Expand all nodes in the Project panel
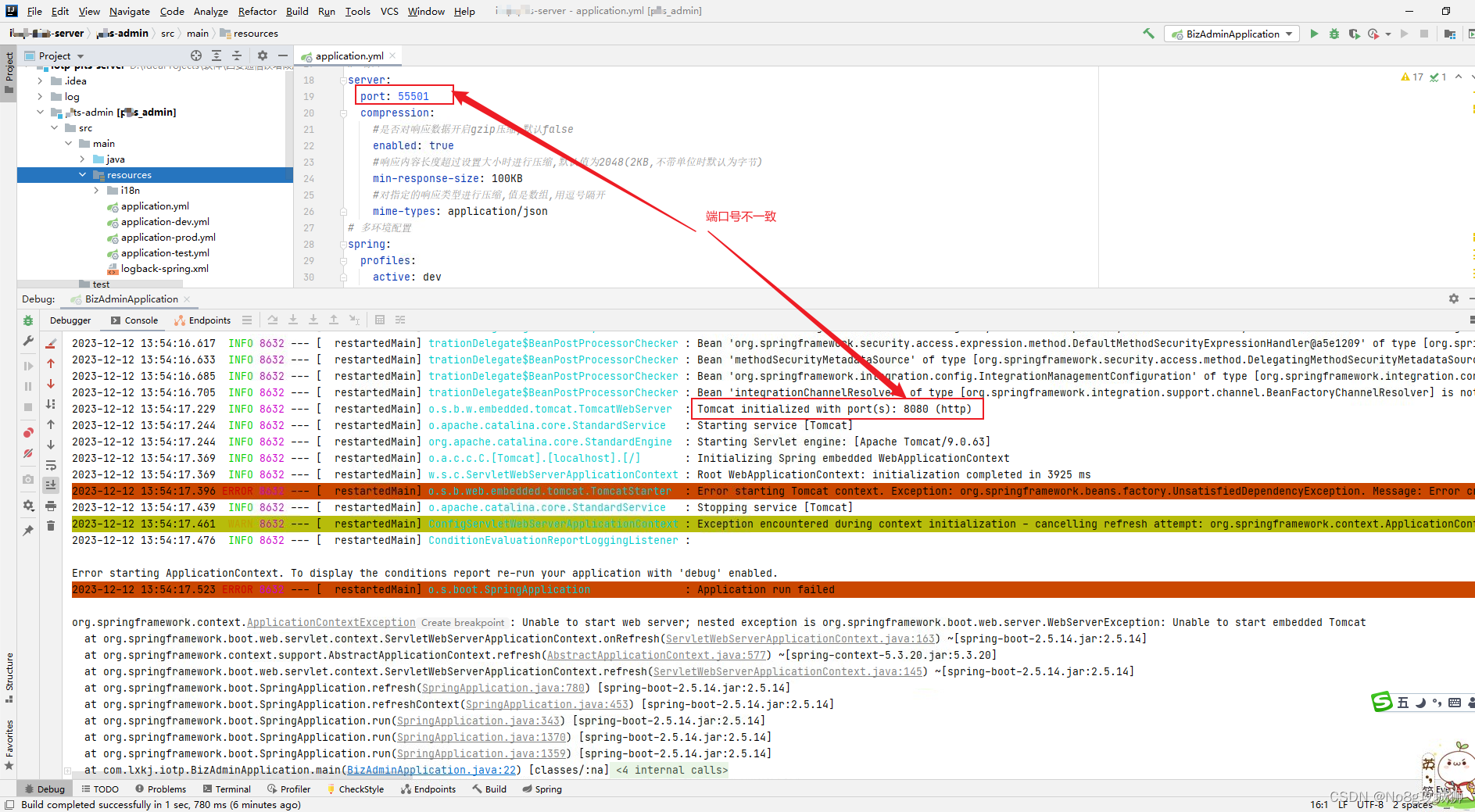 pyautogui.click(x=217, y=55)
